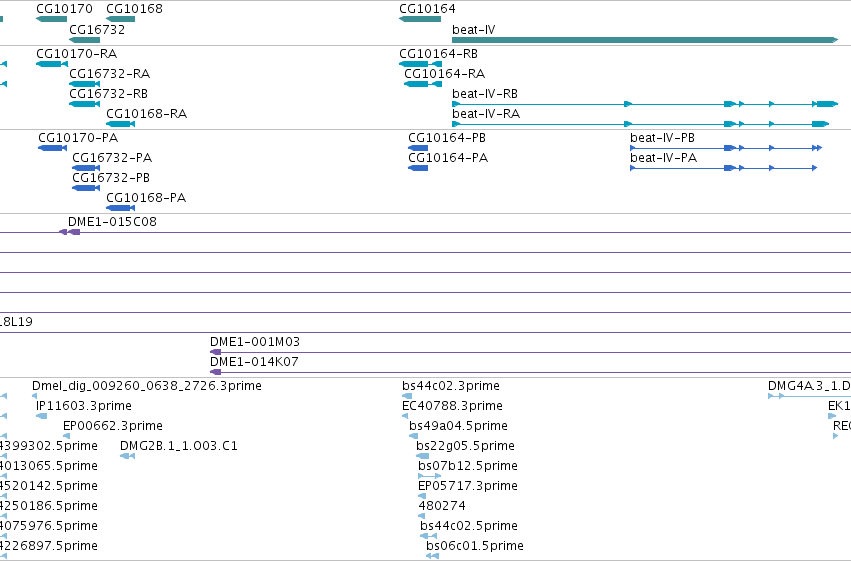The image size is (851, 561).
Task: Click the bs07b12.5prime EST feature
Action: click(x=429, y=476)
